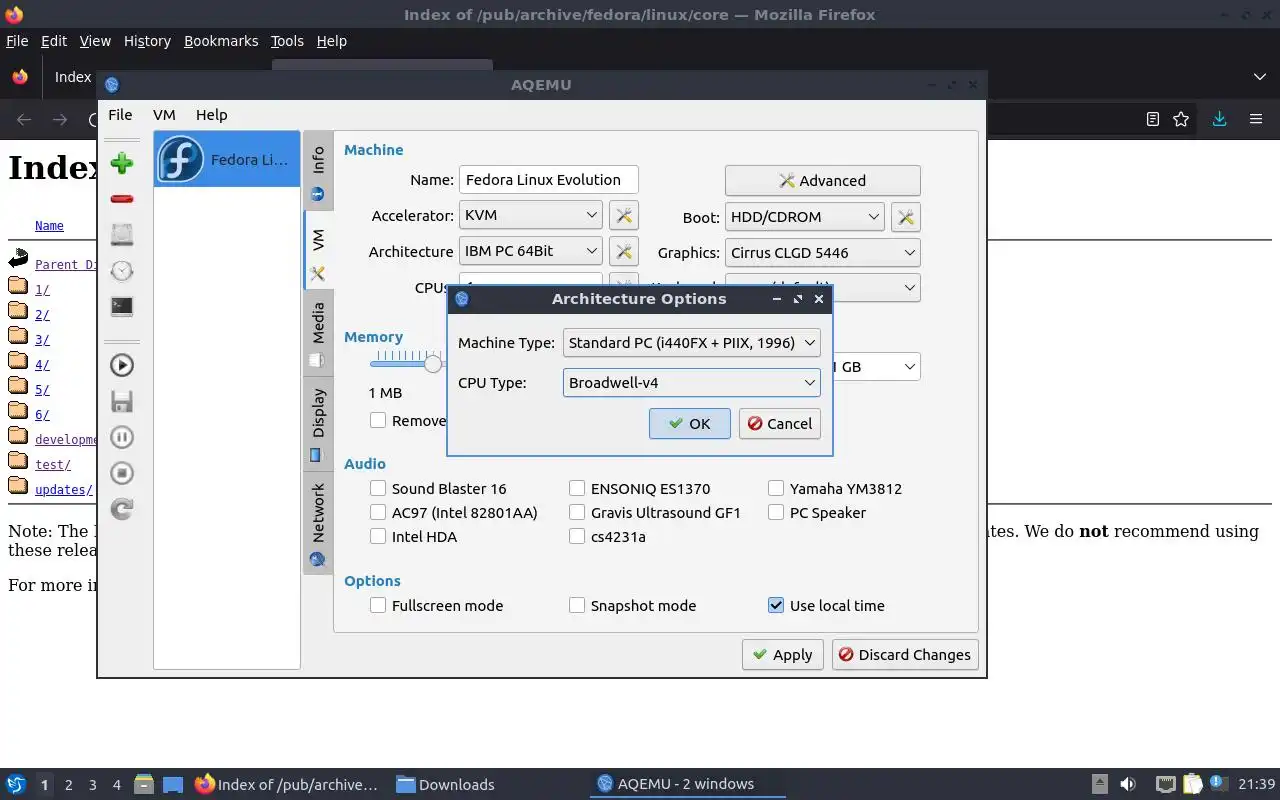Image resolution: width=1280 pixels, height=800 pixels.
Task: Enable Fullscreen mode checkbox
Action: pos(378,605)
